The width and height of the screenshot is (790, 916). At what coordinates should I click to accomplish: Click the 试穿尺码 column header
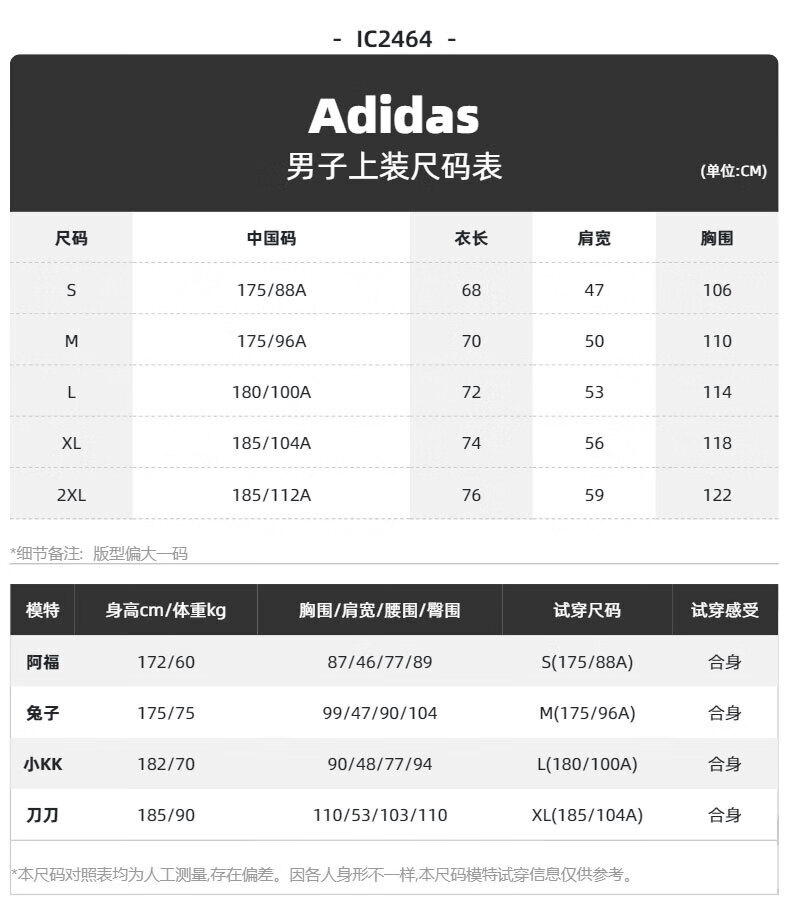(x=587, y=610)
